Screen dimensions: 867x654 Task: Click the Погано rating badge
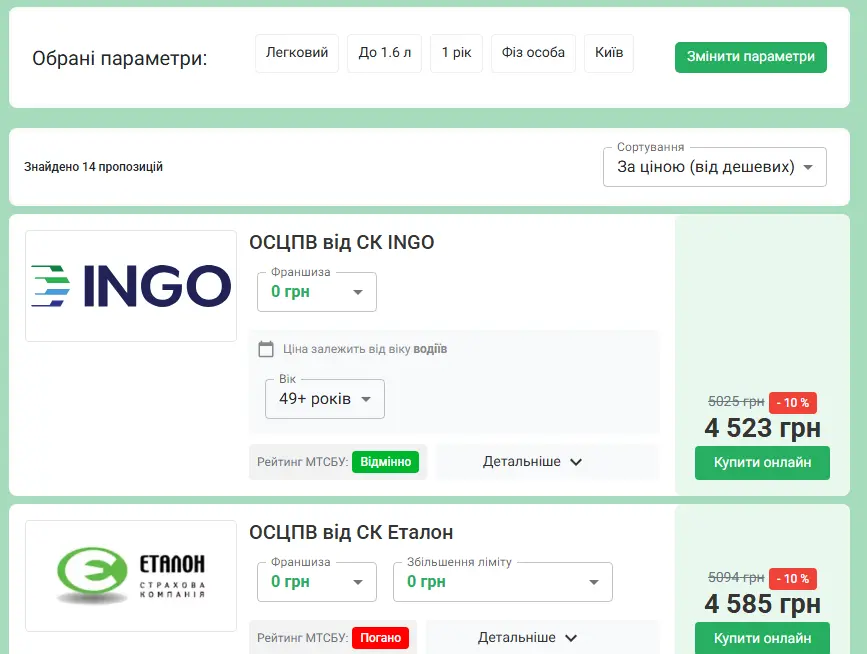[380, 637]
